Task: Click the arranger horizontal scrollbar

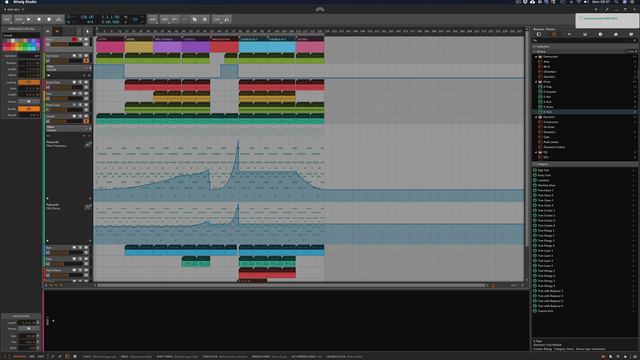Action: [x=291, y=285]
